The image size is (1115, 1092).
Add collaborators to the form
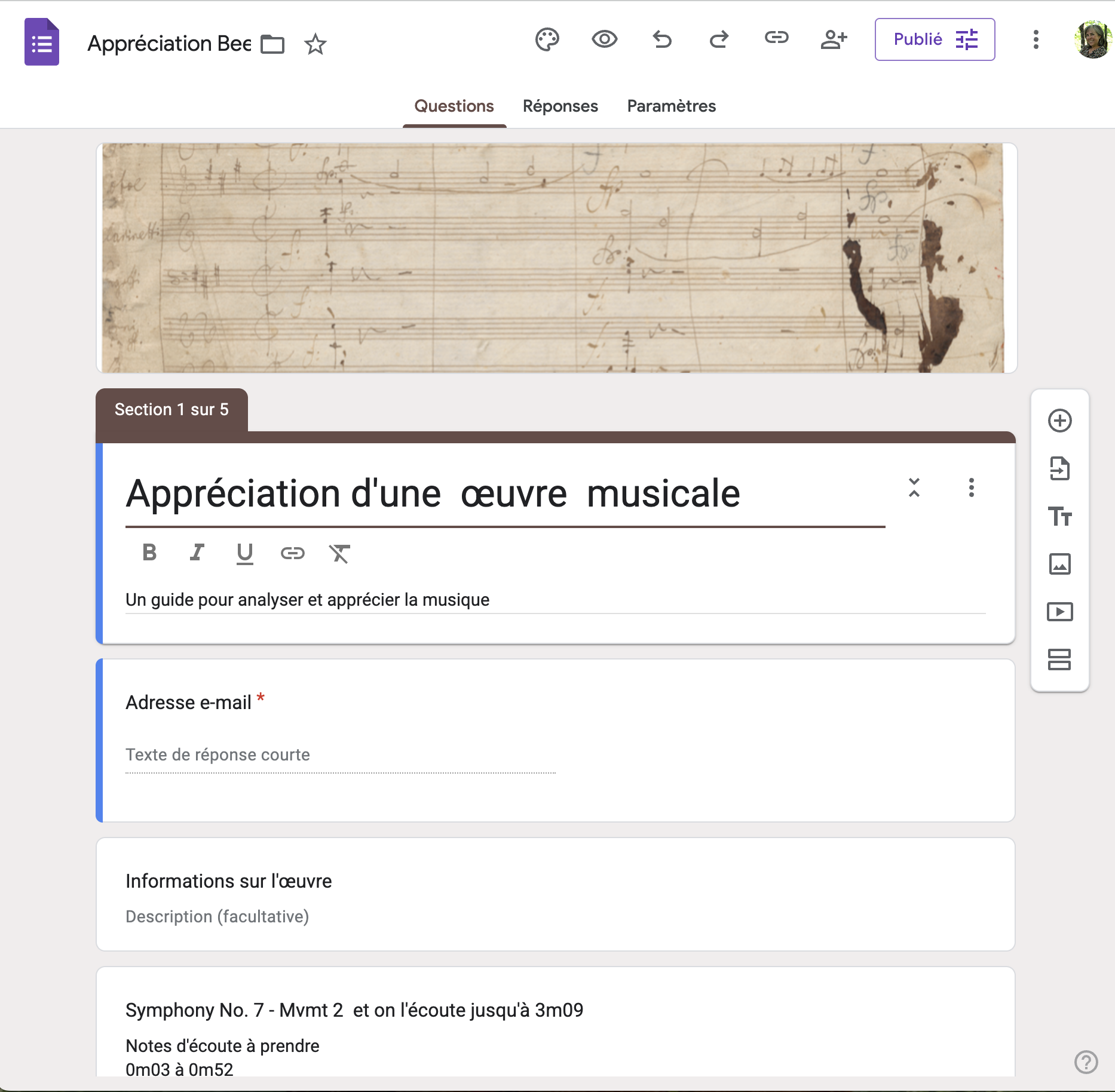(834, 39)
